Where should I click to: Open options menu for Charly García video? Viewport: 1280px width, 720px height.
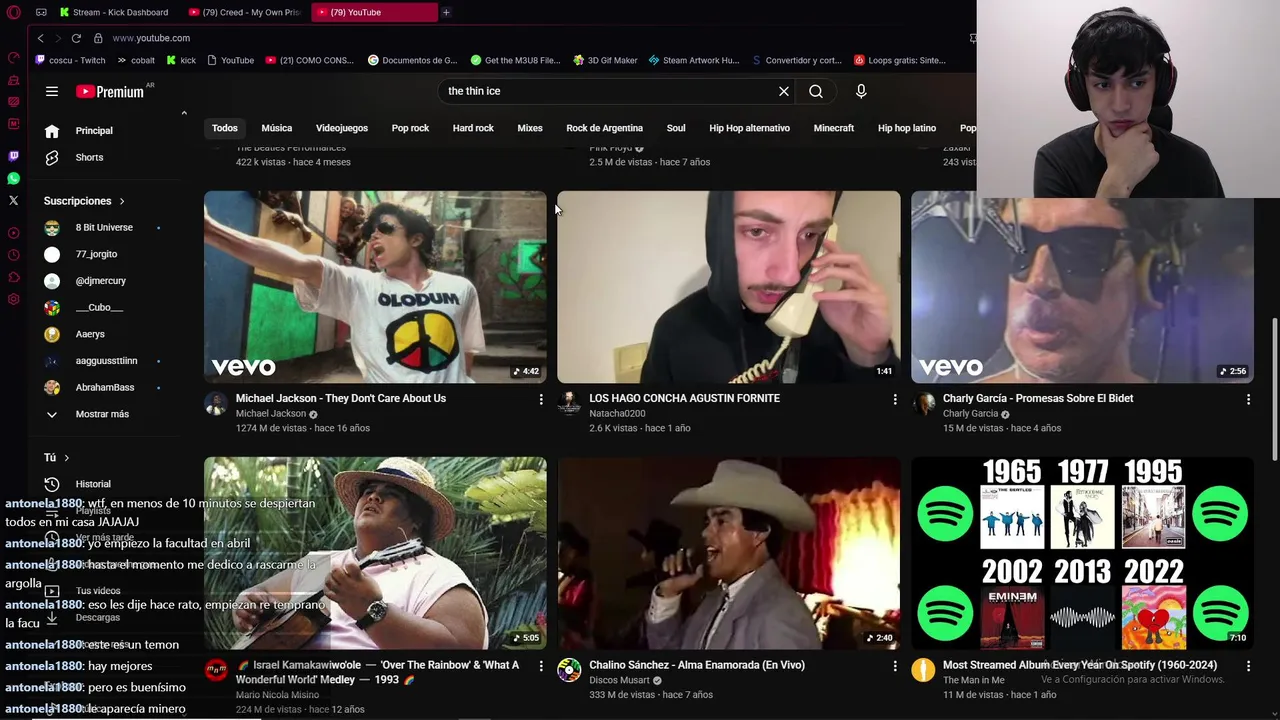click(x=1248, y=399)
